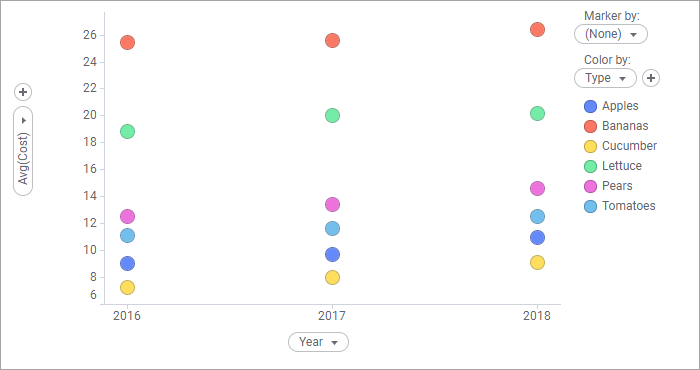Open the Avg(Cost) axis selector
Screen dimensions: 700x370
[x=23, y=151]
